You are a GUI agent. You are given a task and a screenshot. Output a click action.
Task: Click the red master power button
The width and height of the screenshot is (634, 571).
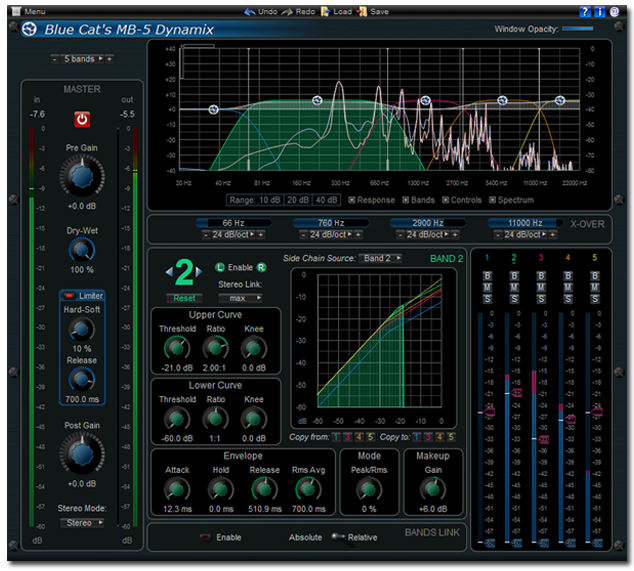pos(82,119)
